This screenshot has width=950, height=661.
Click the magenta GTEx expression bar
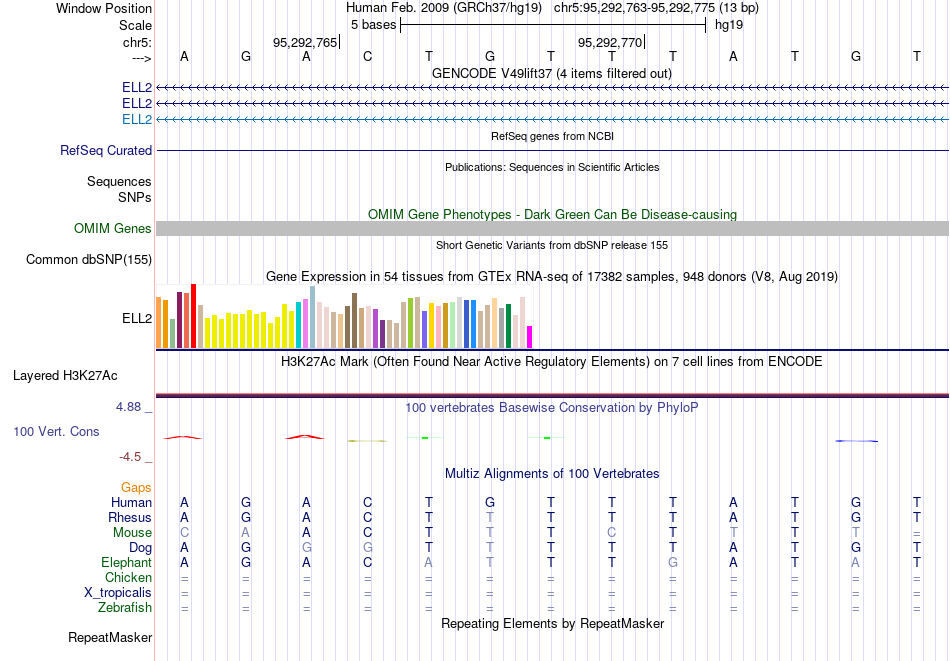[x=530, y=337]
